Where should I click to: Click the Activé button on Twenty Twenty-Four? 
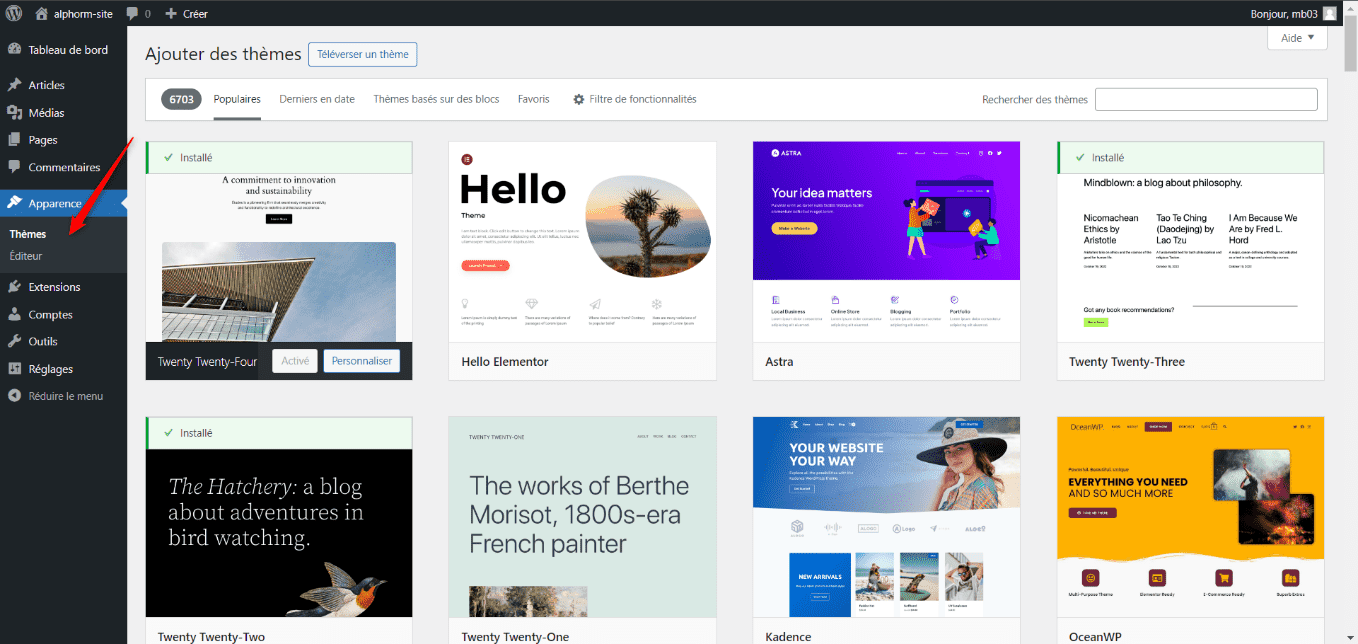tap(295, 361)
